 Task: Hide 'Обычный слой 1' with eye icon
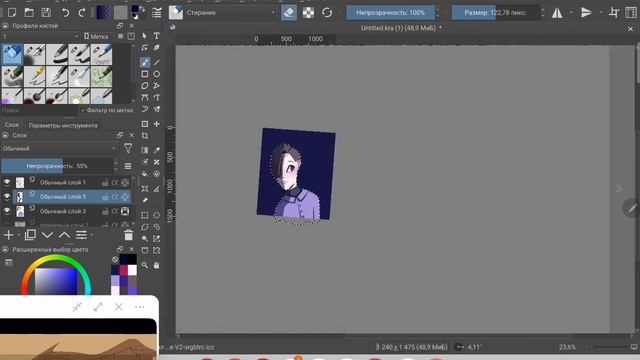pos(7,182)
